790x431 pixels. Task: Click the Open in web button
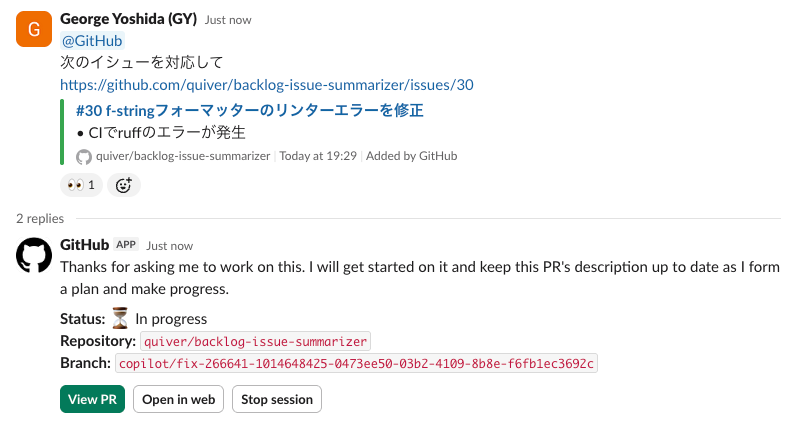pos(179,399)
